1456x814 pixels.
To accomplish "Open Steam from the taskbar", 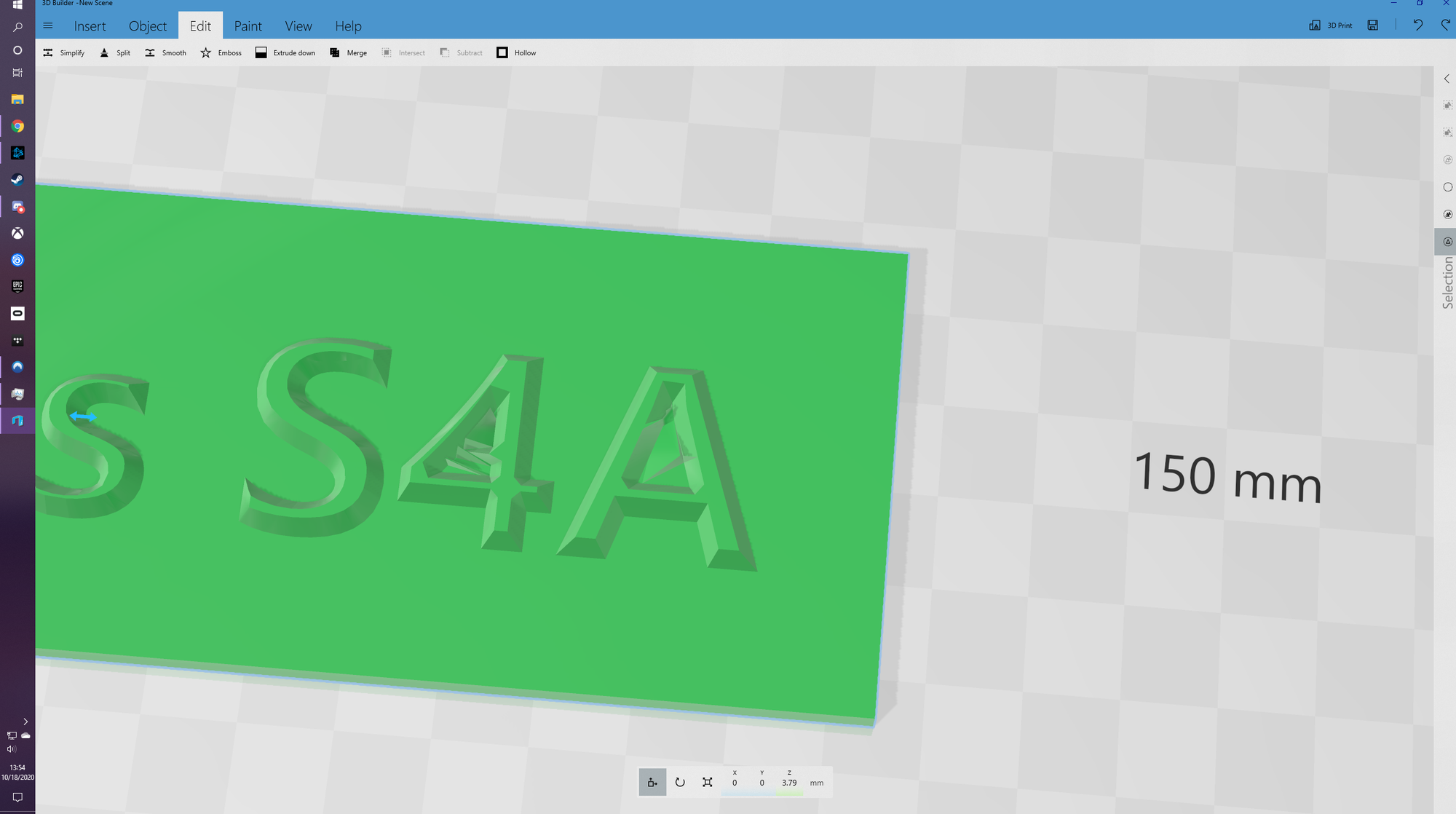I will click(17, 180).
